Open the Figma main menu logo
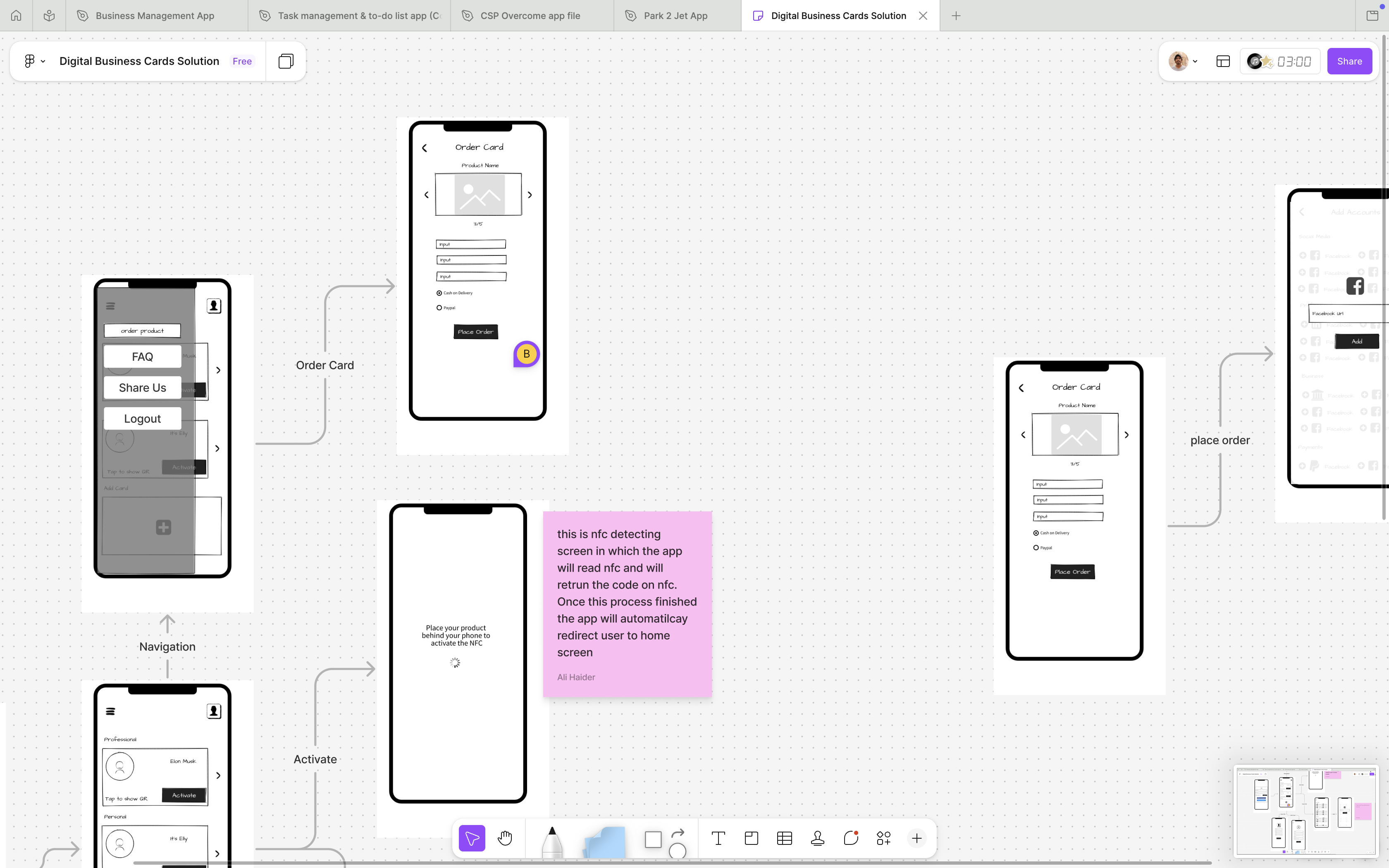The image size is (1389, 868). tap(29, 61)
